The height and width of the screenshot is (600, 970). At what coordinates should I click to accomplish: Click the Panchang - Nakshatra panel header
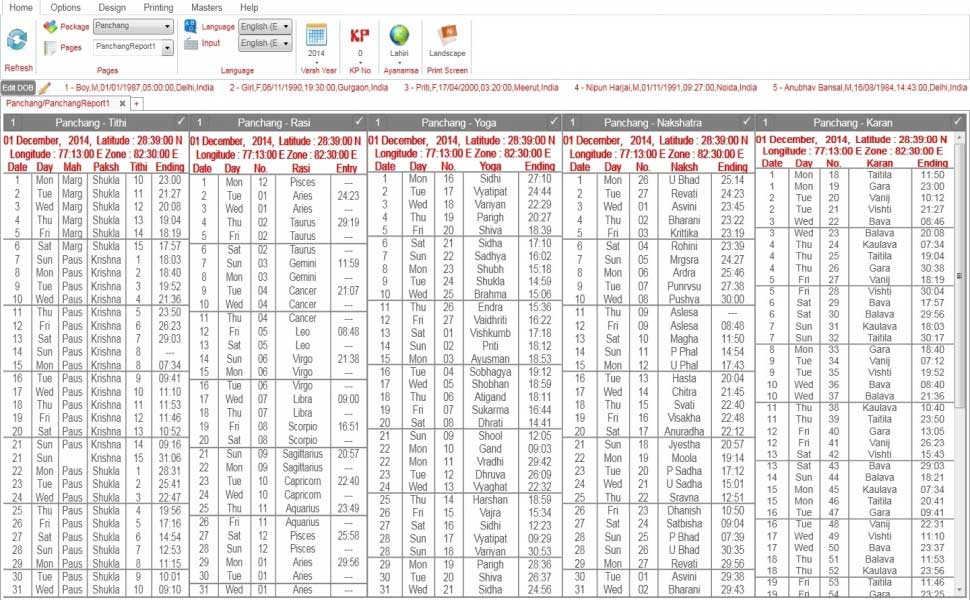pos(658,122)
